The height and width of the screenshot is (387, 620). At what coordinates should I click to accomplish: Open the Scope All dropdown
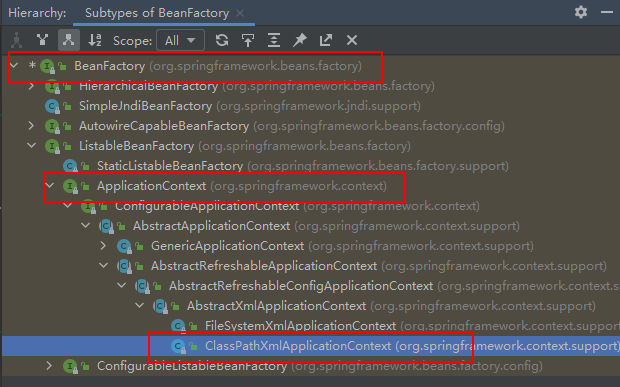(x=180, y=40)
